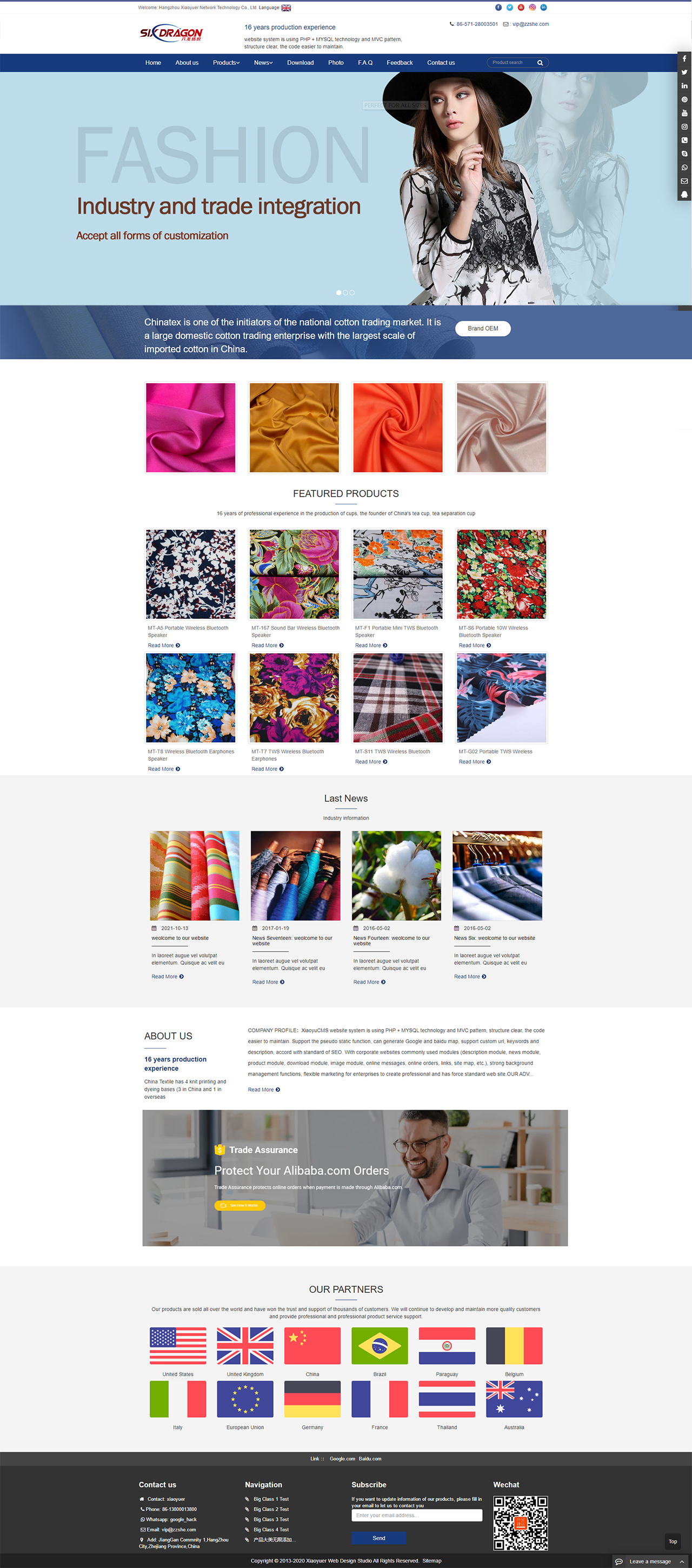Open the Download menu item
692x1568 pixels.
click(300, 63)
